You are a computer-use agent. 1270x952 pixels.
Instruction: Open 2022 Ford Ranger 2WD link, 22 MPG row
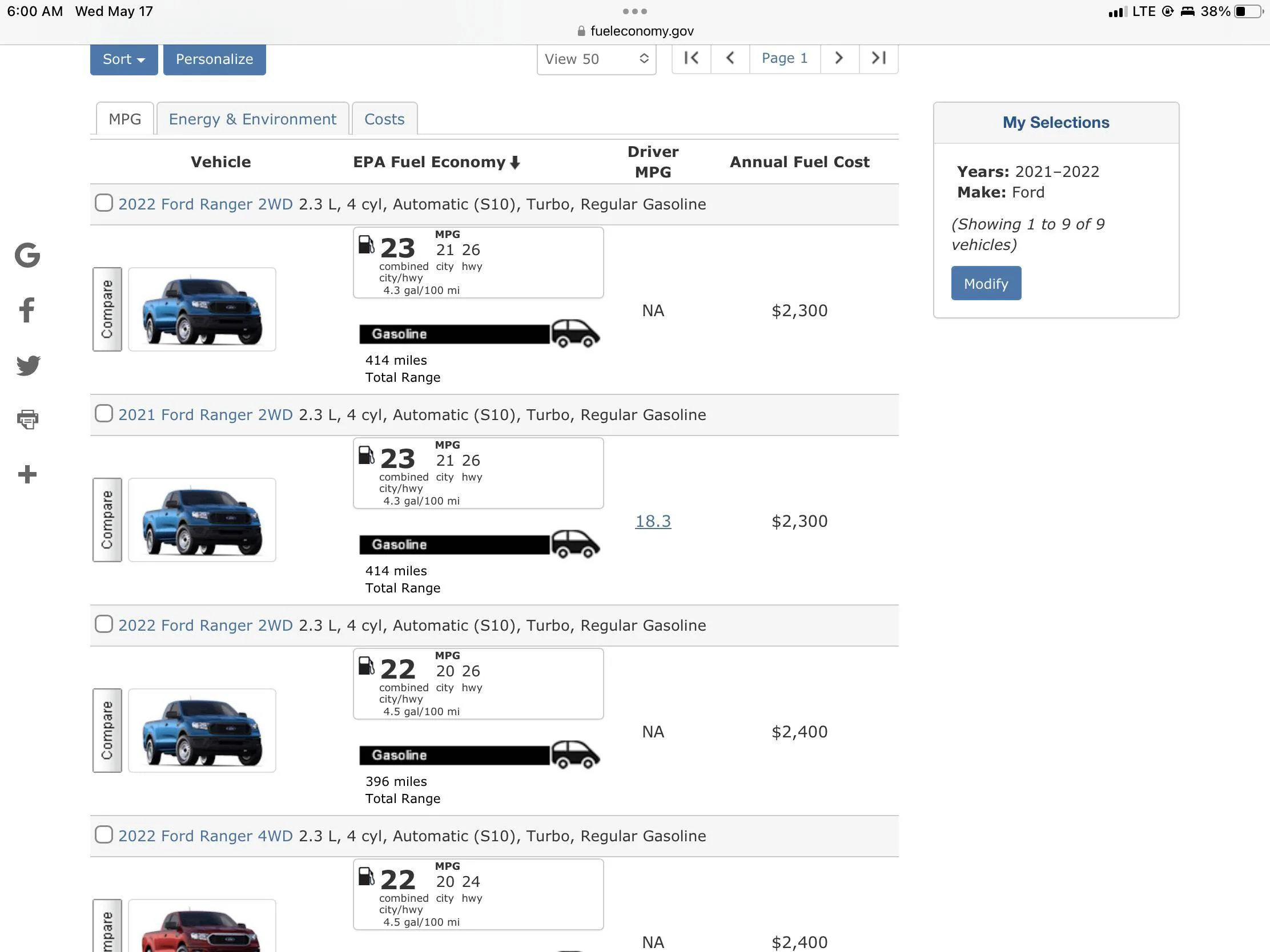click(206, 625)
